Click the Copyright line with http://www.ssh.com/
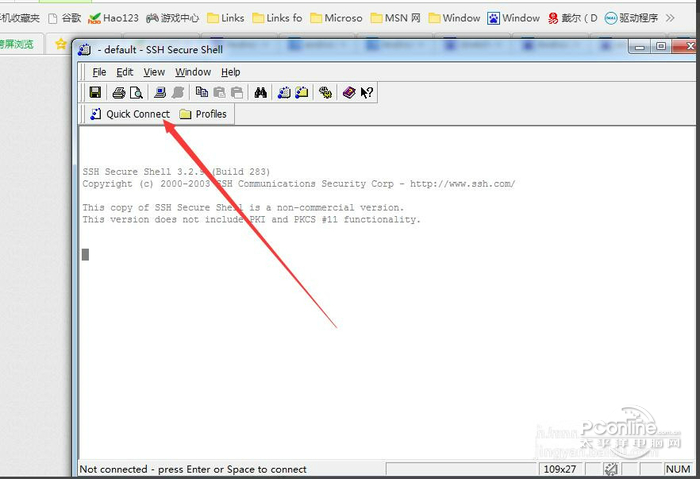This screenshot has width=700, height=479. (x=299, y=183)
